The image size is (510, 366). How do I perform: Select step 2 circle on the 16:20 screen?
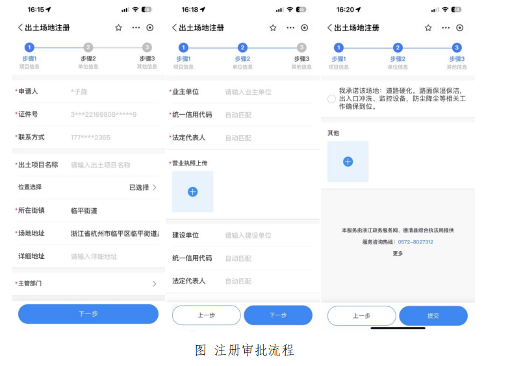tap(398, 48)
